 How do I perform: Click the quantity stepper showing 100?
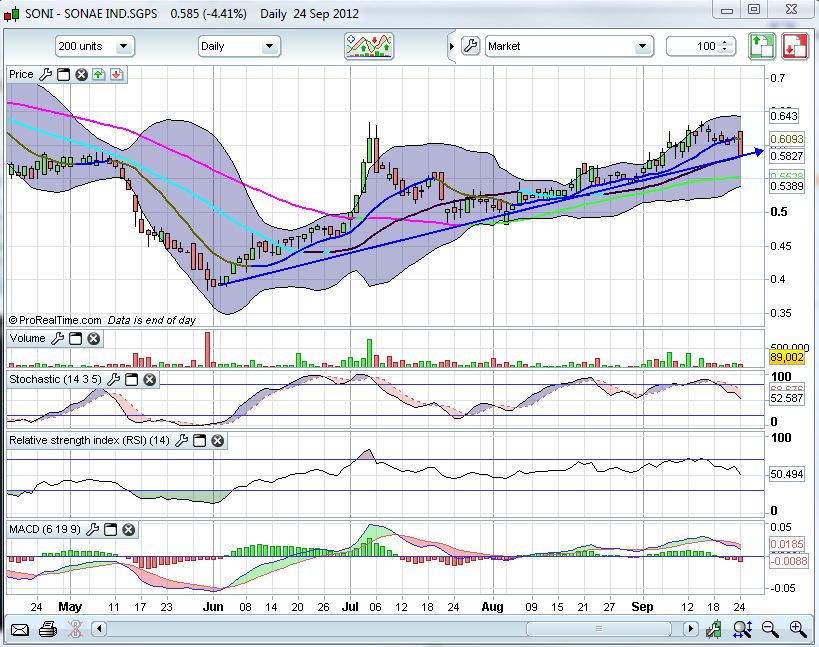(727, 46)
